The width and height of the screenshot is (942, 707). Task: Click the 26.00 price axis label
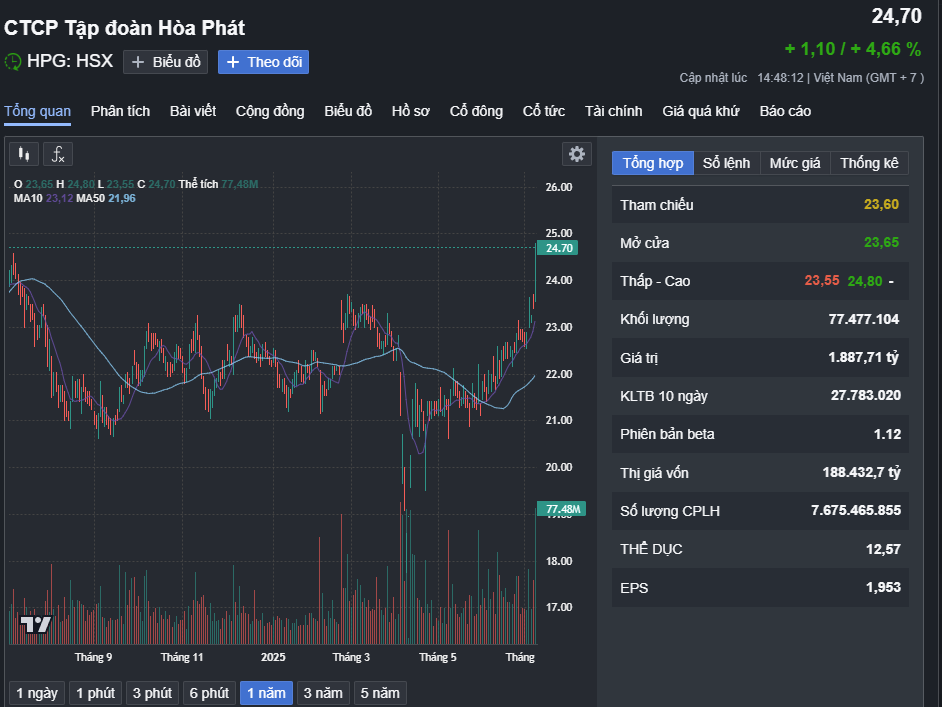click(x=559, y=187)
